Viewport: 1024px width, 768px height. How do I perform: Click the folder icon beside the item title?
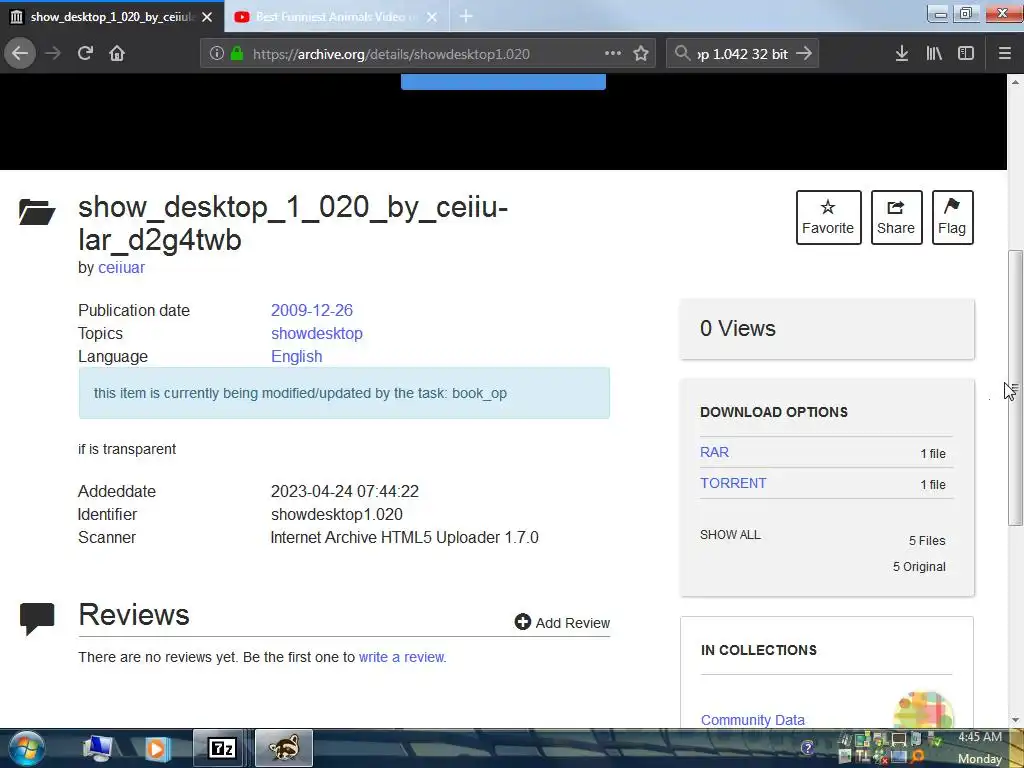(x=37, y=212)
